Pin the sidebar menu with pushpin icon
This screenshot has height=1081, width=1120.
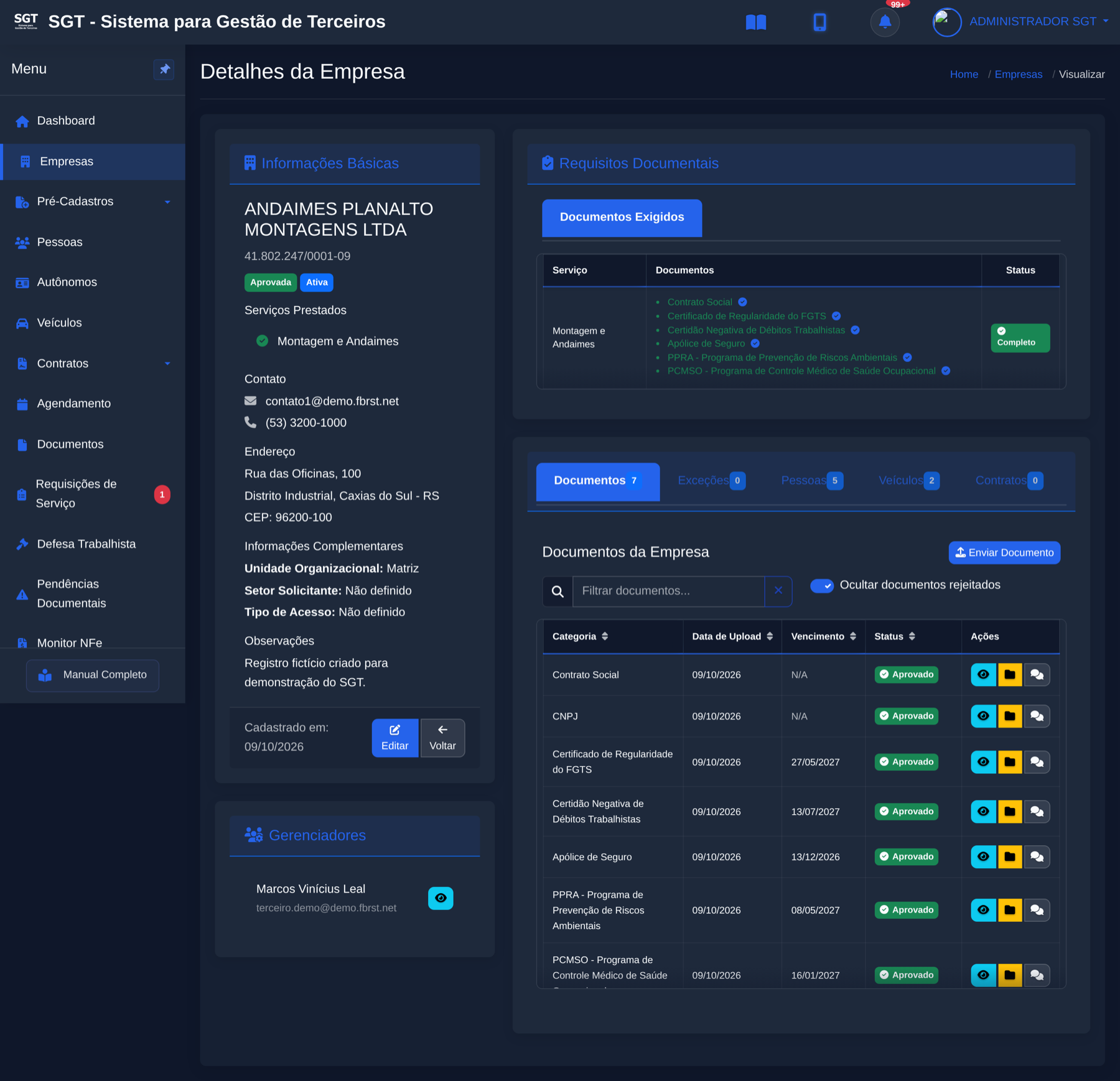pos(164,69)
